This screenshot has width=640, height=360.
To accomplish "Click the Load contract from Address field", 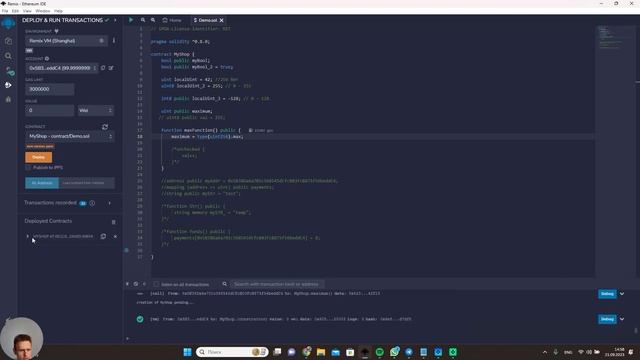I will 87,183.
